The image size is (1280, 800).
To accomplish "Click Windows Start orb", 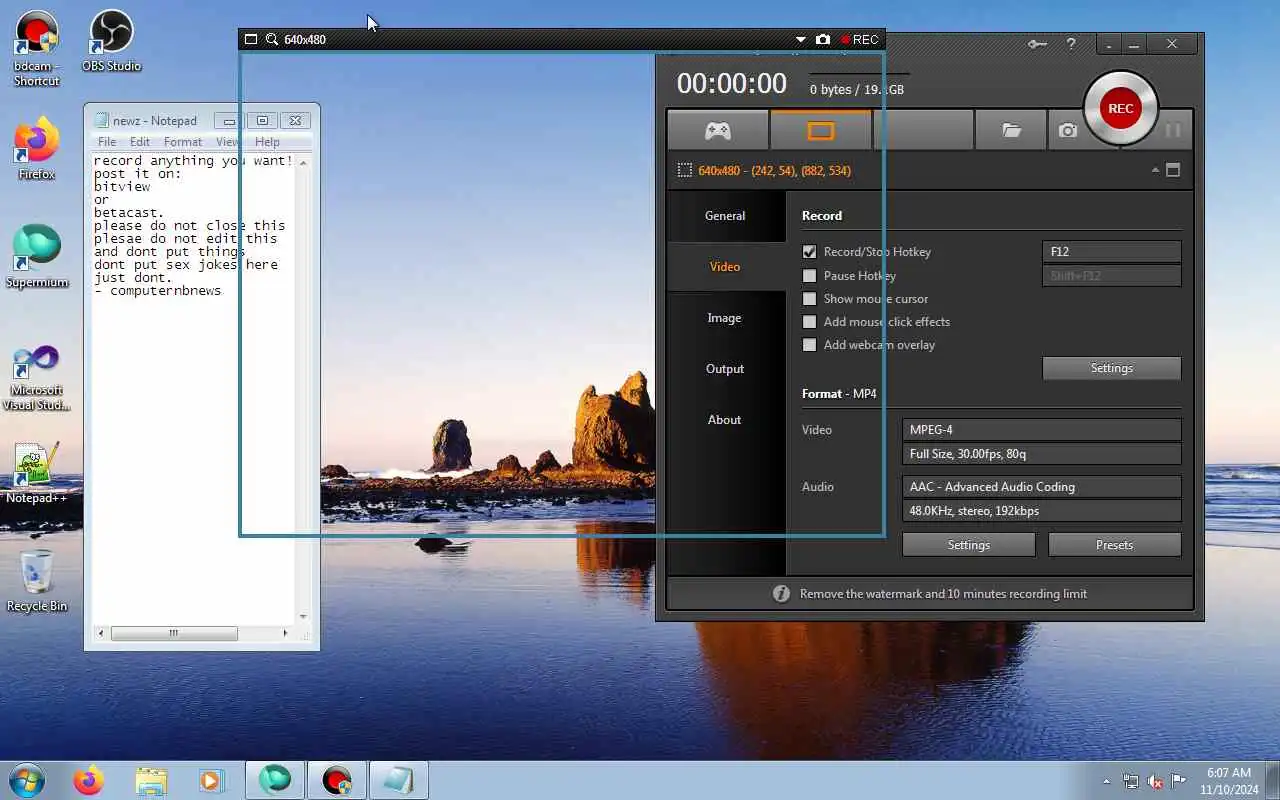I will click(x=26, y=780).
